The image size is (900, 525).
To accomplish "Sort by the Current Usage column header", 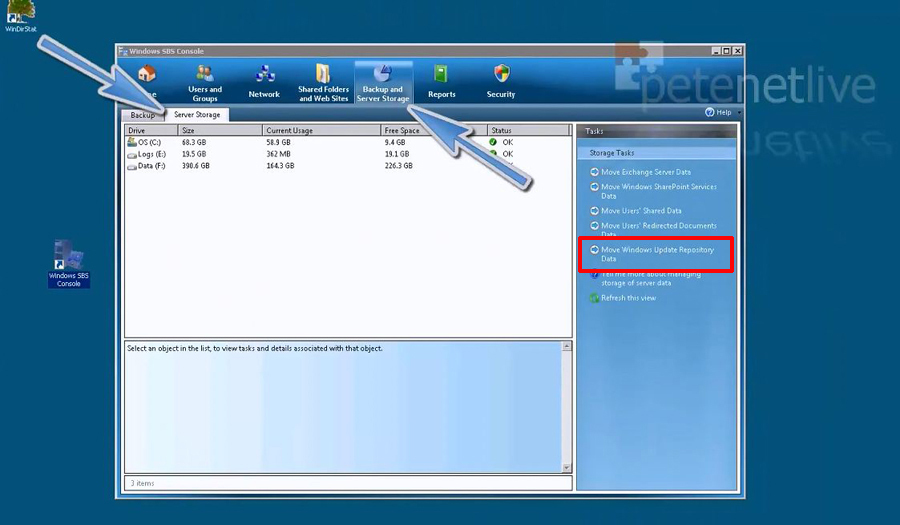I will point(321,130).
